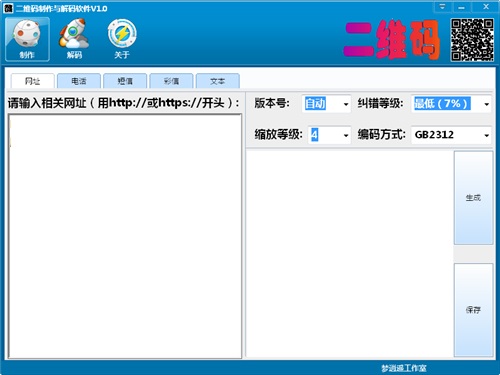This screenshot has width=500, height=375.
Task: Select the 制作 (create) toolbar icon
Action: pyautogui.click(x=27, y=39)
